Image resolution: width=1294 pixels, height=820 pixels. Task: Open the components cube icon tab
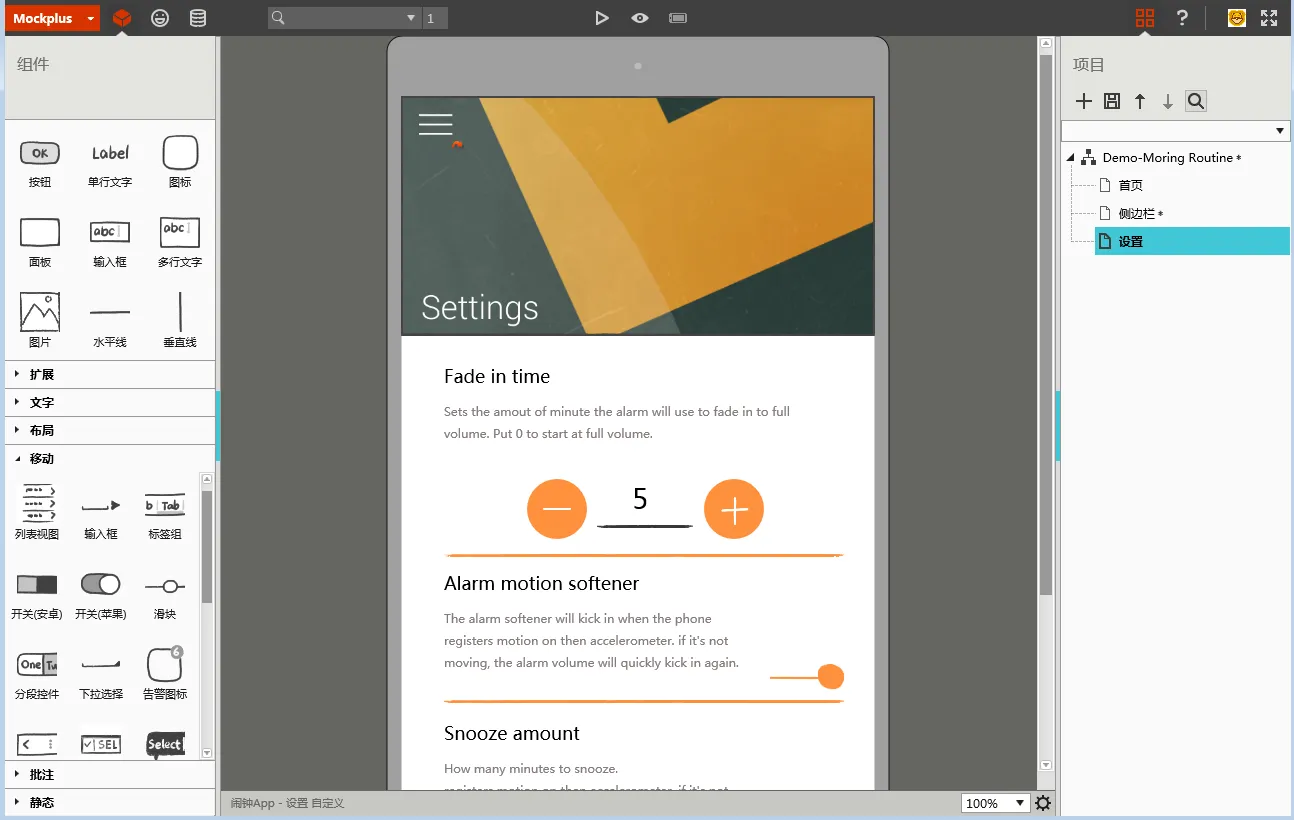tap(122, 18)
